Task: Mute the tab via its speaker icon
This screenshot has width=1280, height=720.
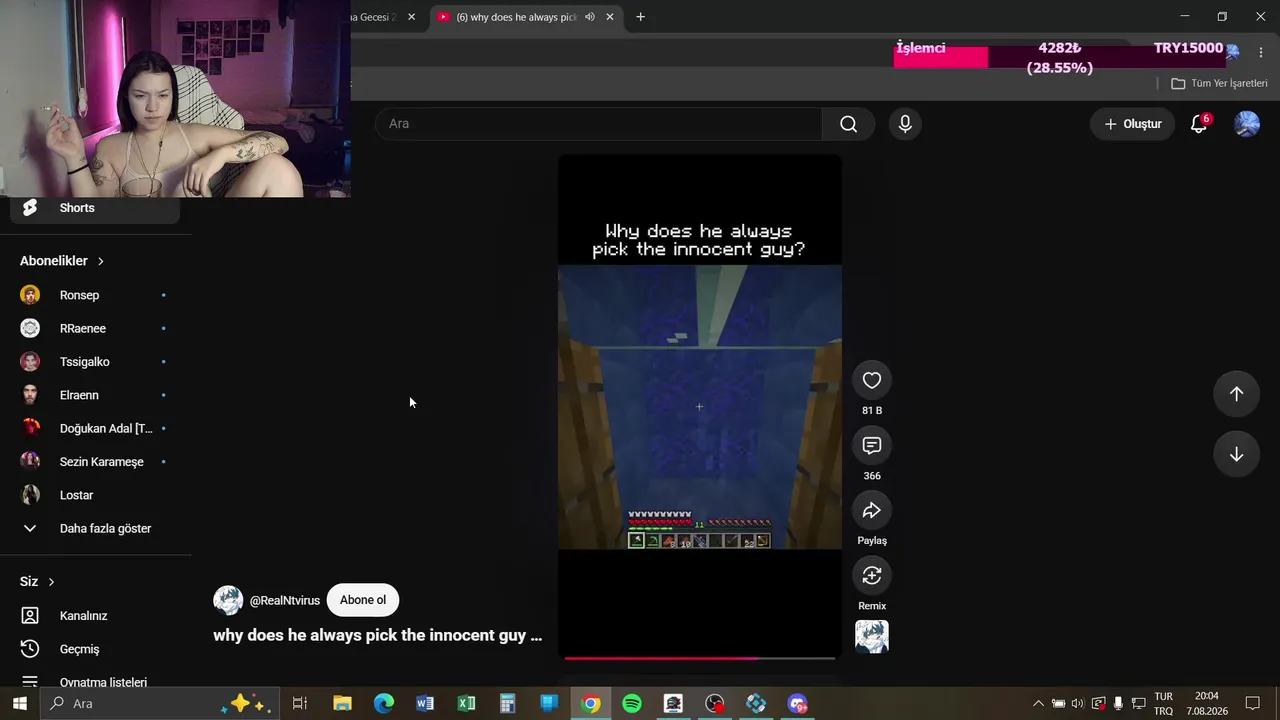Action: (x=590, y=17)
